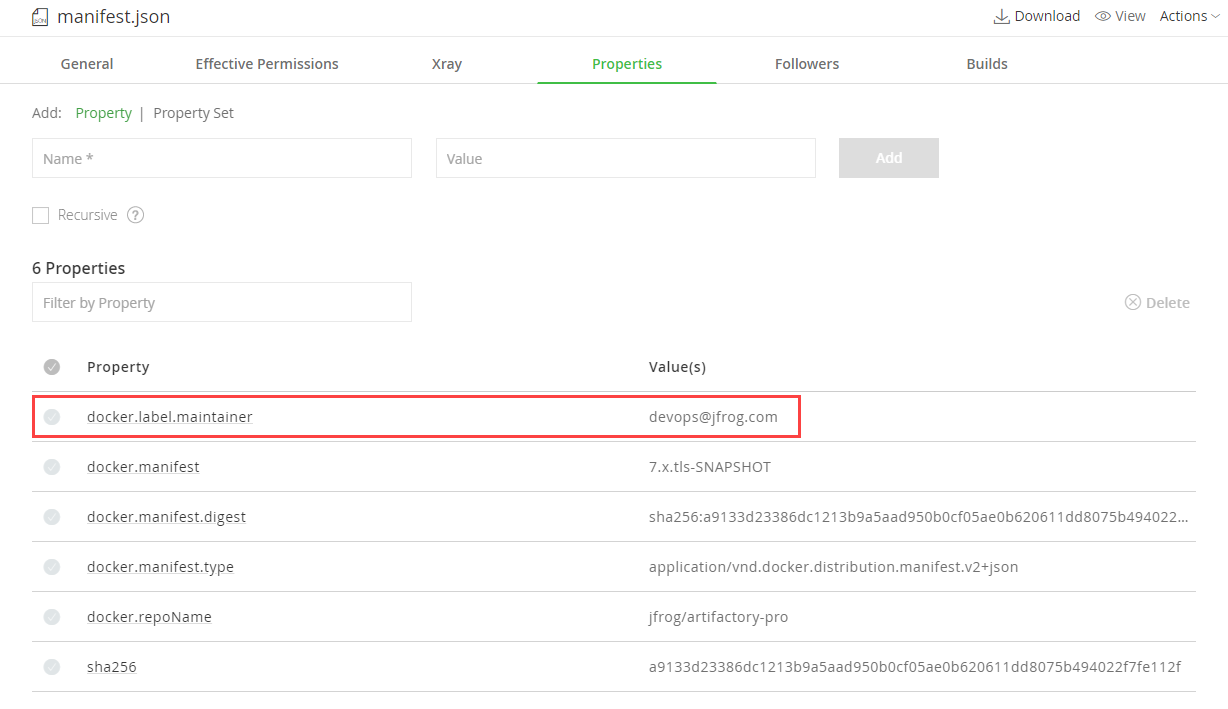Open the docker.label.maintainer property link
Viewport: 1228px width, 709px height.
(169, 417)
